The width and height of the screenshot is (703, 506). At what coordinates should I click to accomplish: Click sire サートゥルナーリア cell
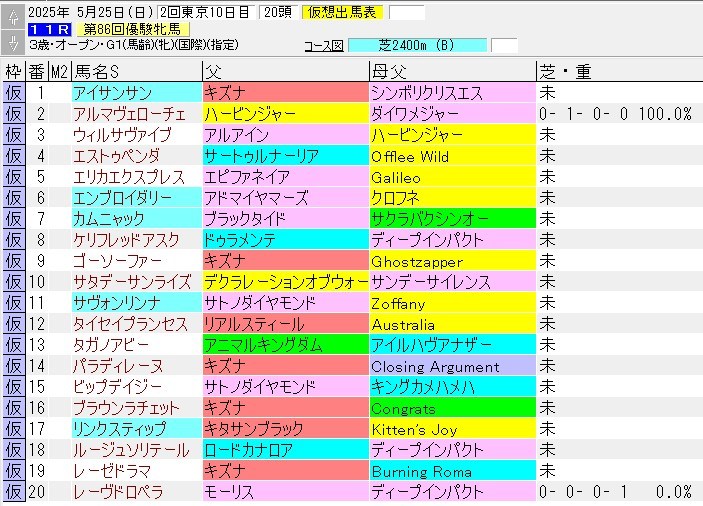tap(286, 156)
